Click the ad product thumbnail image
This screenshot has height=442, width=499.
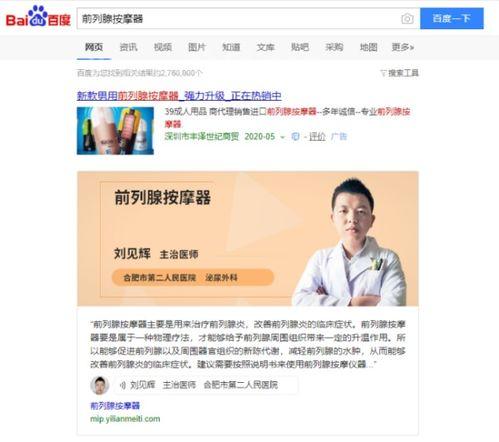pyautogui.click(x=115, y=131)
